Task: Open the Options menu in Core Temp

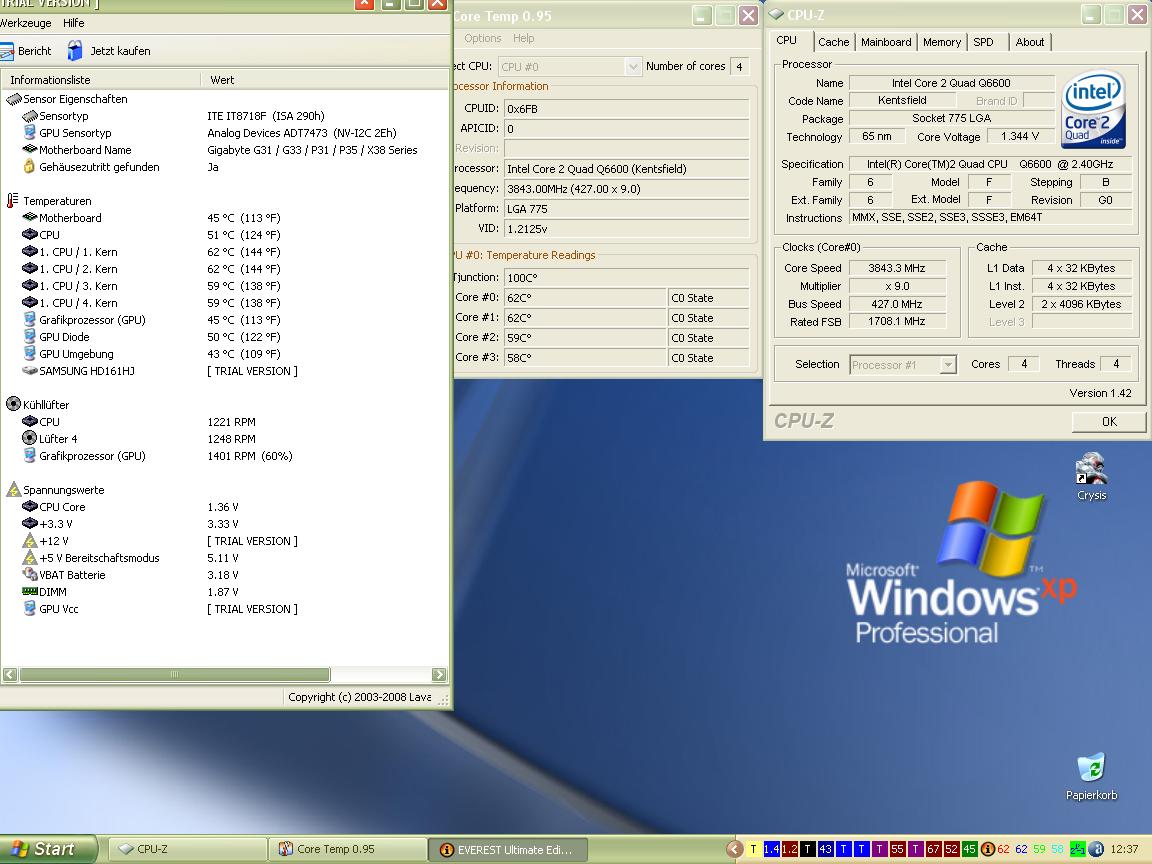Action: pyautogui.click(x=483, y=38)
